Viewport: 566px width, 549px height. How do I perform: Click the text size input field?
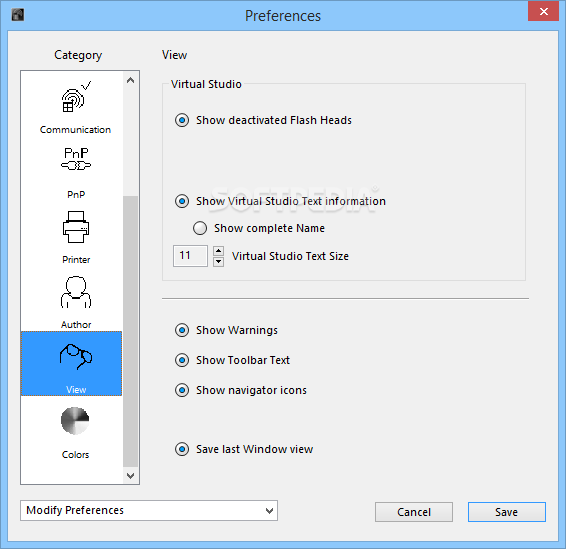click(190, 256)
